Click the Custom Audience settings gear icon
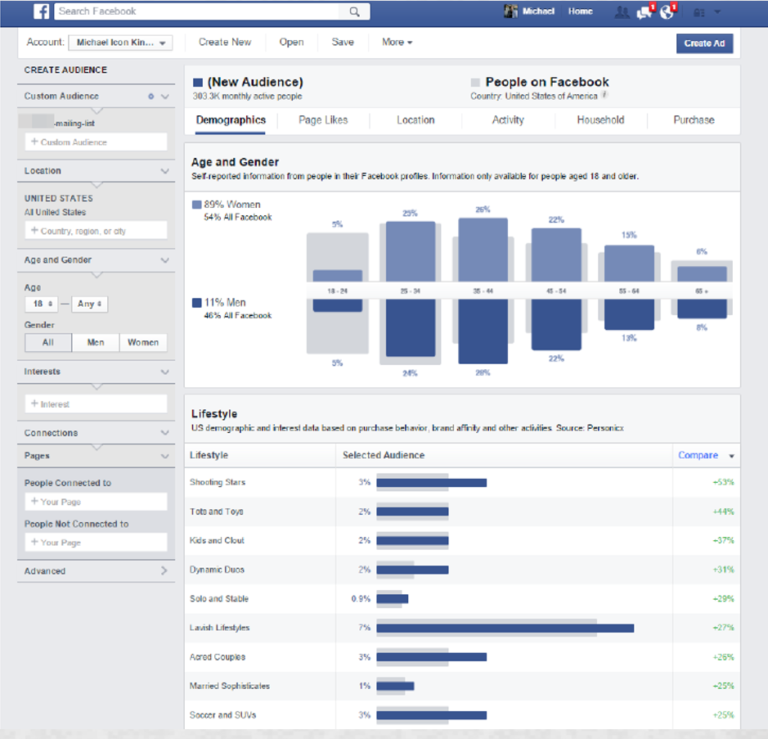 [x=151, y=97]
